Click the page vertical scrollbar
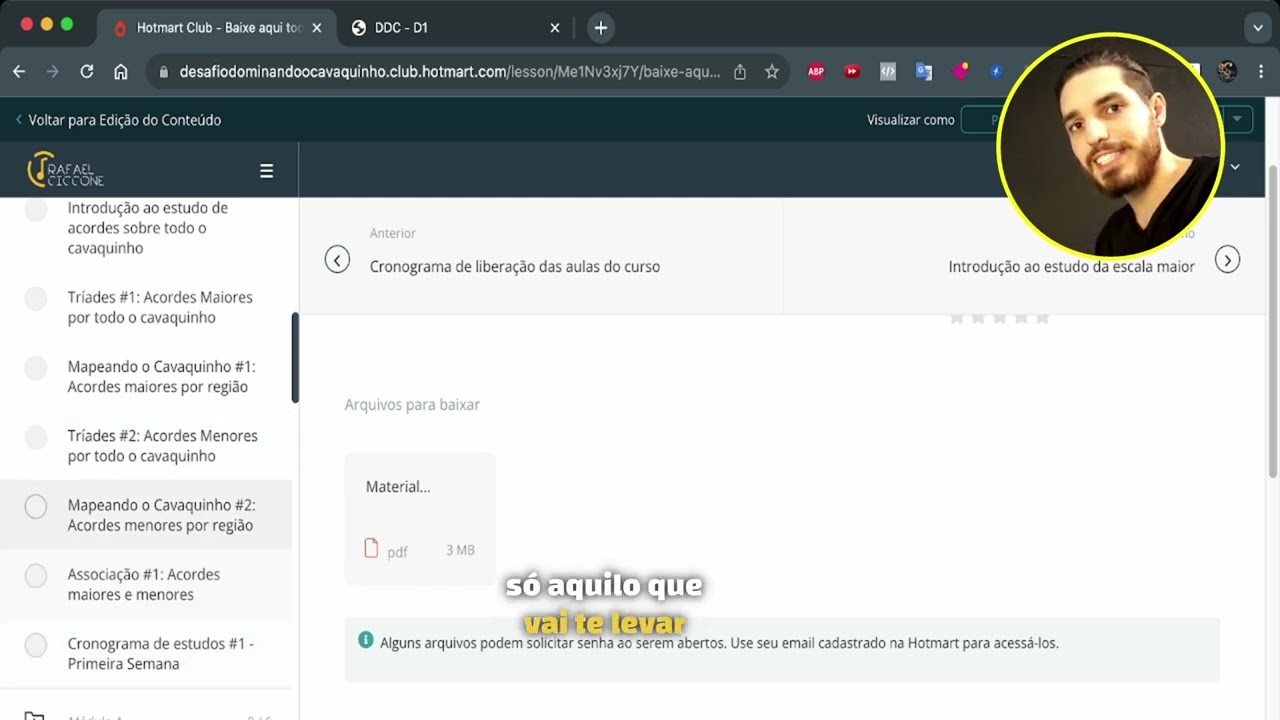The image size is (1280, 720). tap(1273, 320)
